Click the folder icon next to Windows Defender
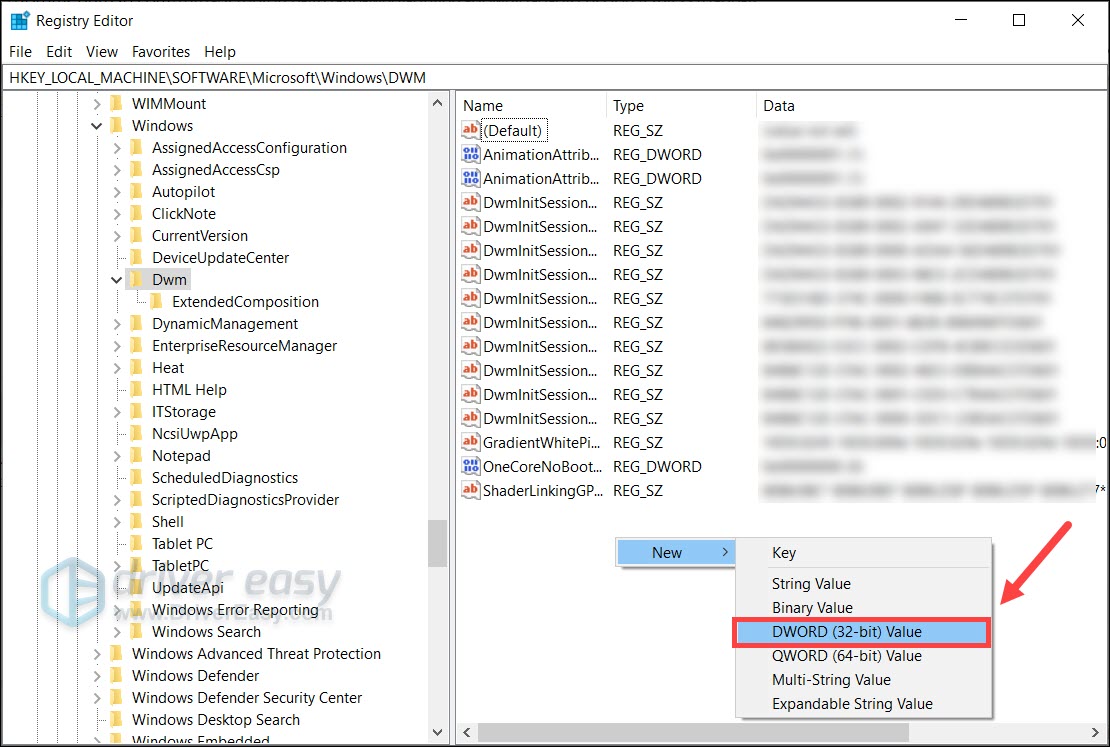1110x747 pixels. 117,675
